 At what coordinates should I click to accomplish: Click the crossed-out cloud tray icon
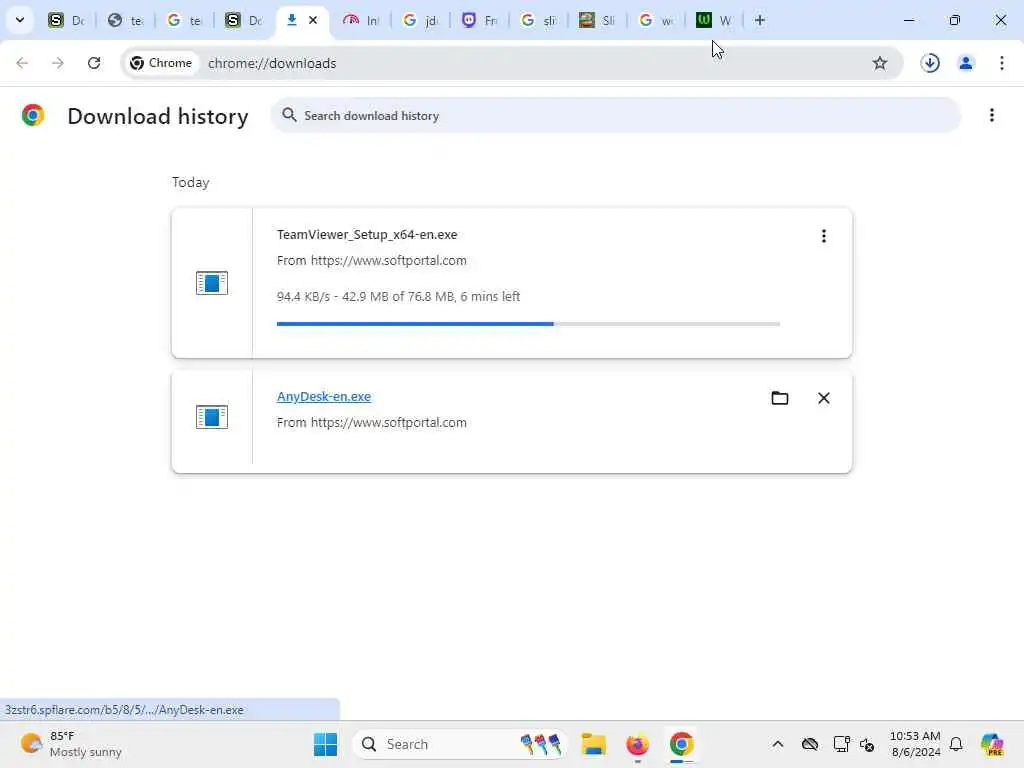pyautogui.click(x=810, y=744)
